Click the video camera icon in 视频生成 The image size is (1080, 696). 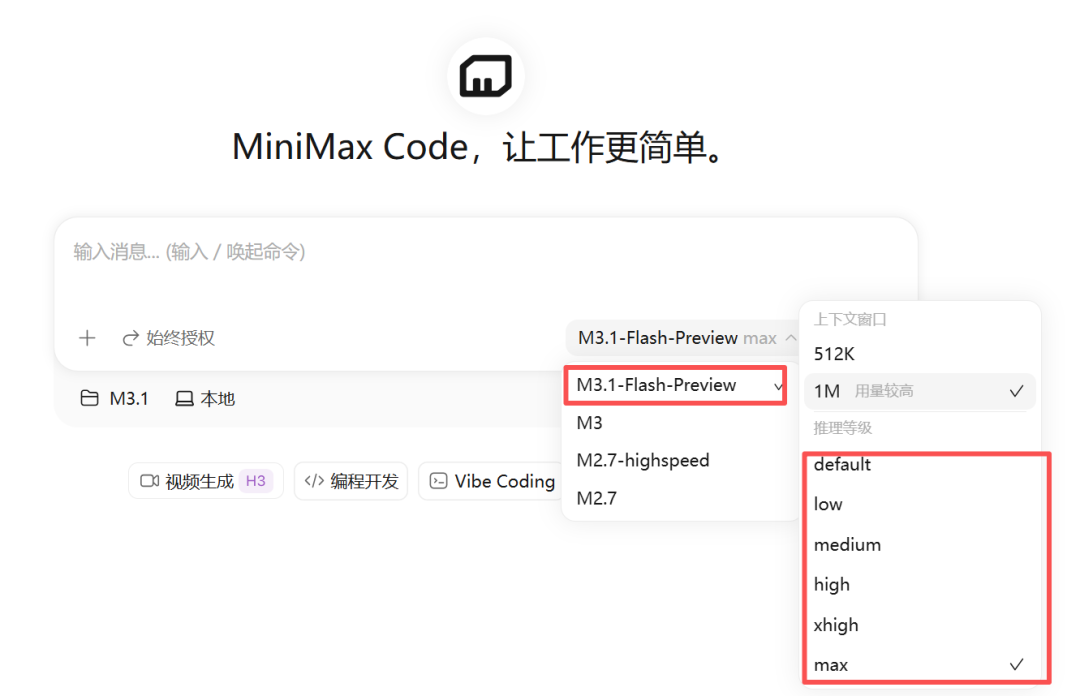[149, 480]
